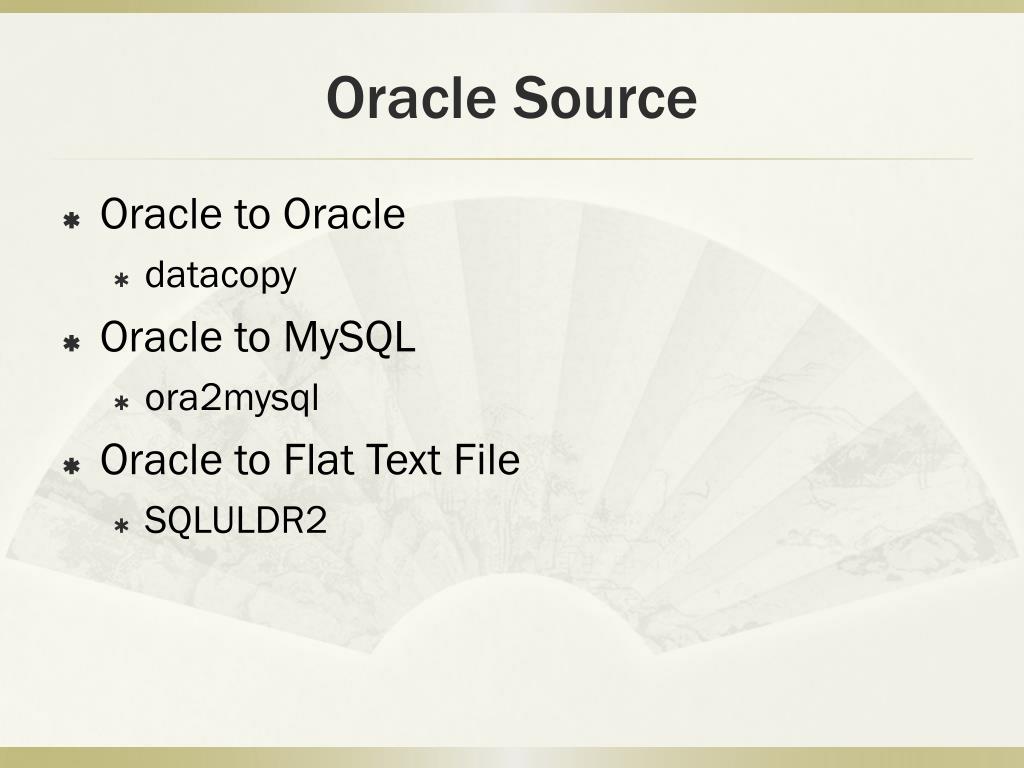Click the 'Oracle Source' slide title
Screen dimensions: 1024x768
point(511,97)
